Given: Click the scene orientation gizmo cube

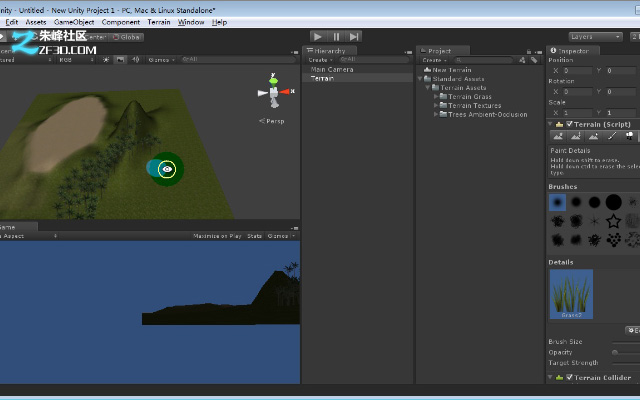Looking at the screenshot, I should [273, 93].
